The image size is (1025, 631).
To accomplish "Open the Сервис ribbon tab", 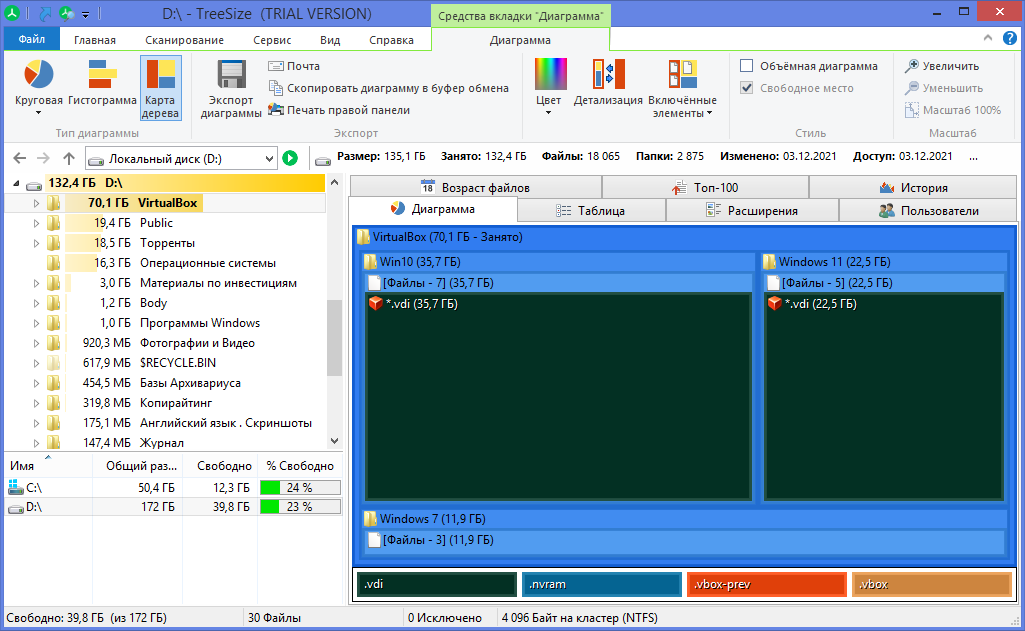I will pyautogui.click(x=272, y=40).
